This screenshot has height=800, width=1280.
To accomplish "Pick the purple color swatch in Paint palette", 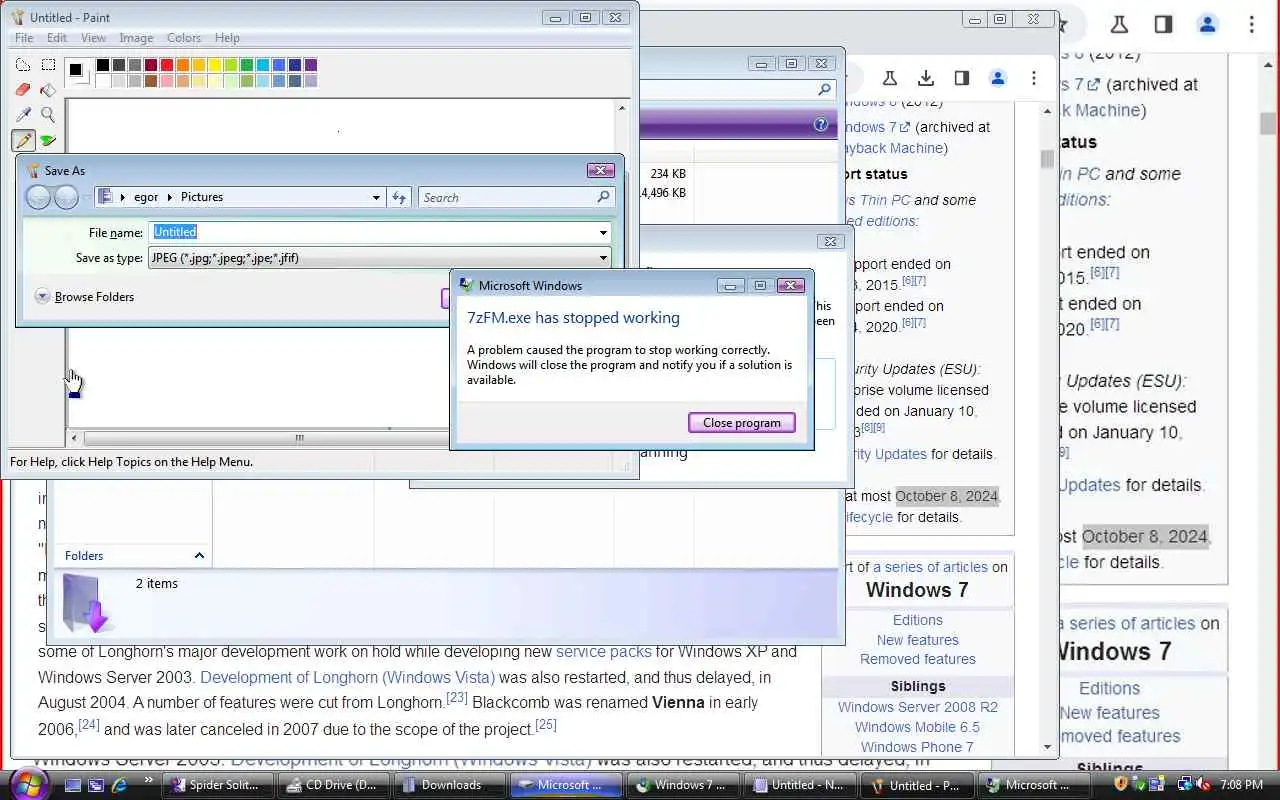I will coord(311,65).
